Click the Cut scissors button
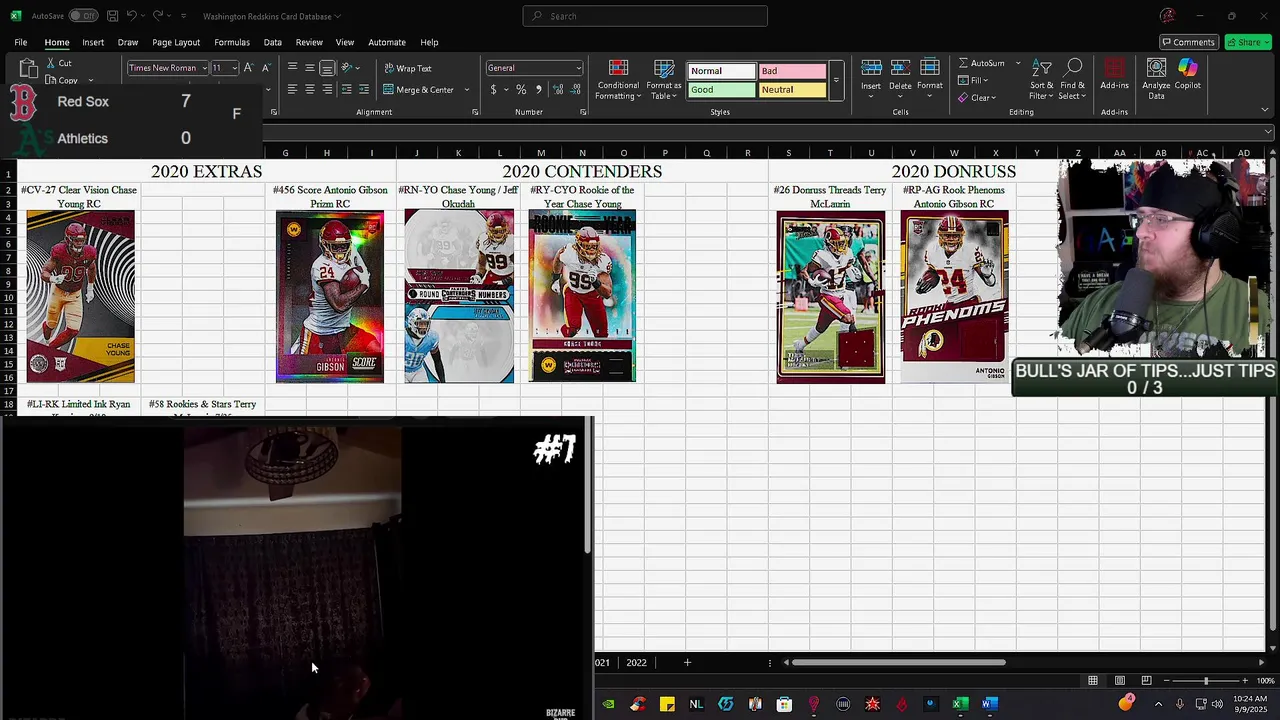The width and height of the screenshot is (1280, 720). click(x=59, y=63)
